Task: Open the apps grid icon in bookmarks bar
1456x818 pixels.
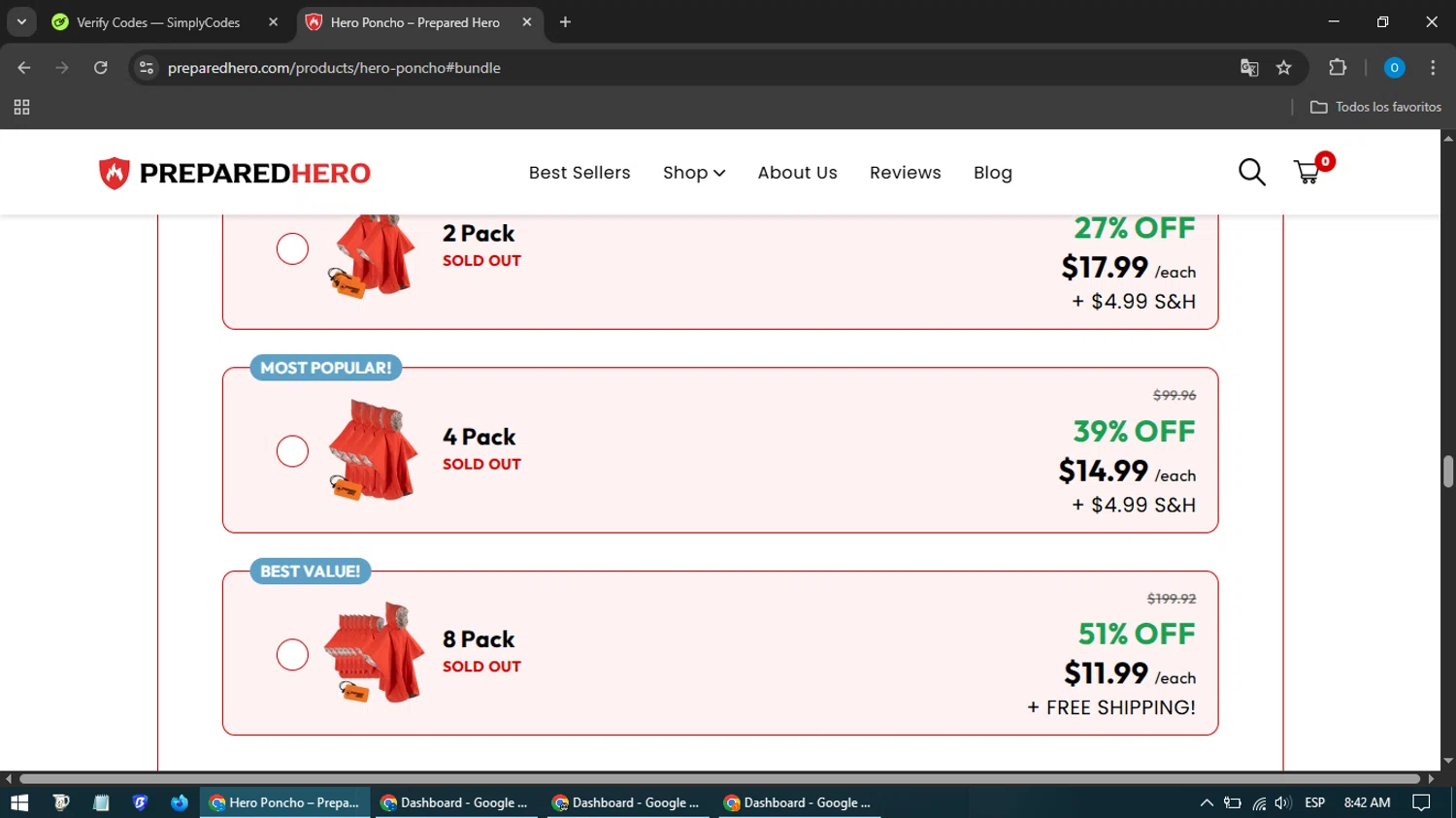Action: 21,107
